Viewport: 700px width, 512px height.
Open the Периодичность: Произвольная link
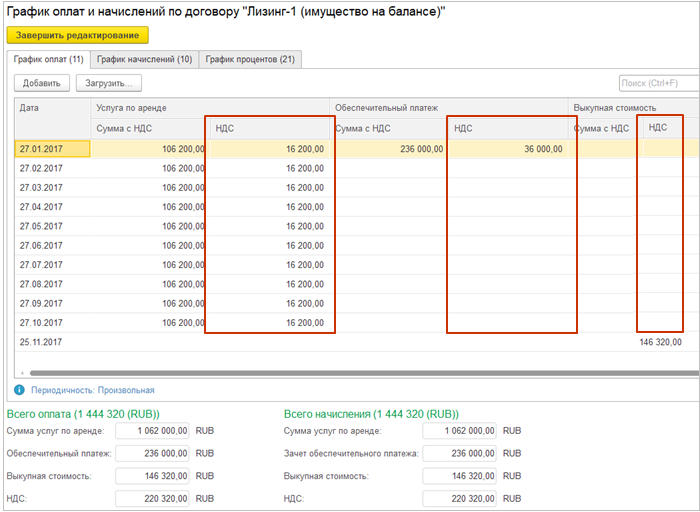click(x=92, y=390)
